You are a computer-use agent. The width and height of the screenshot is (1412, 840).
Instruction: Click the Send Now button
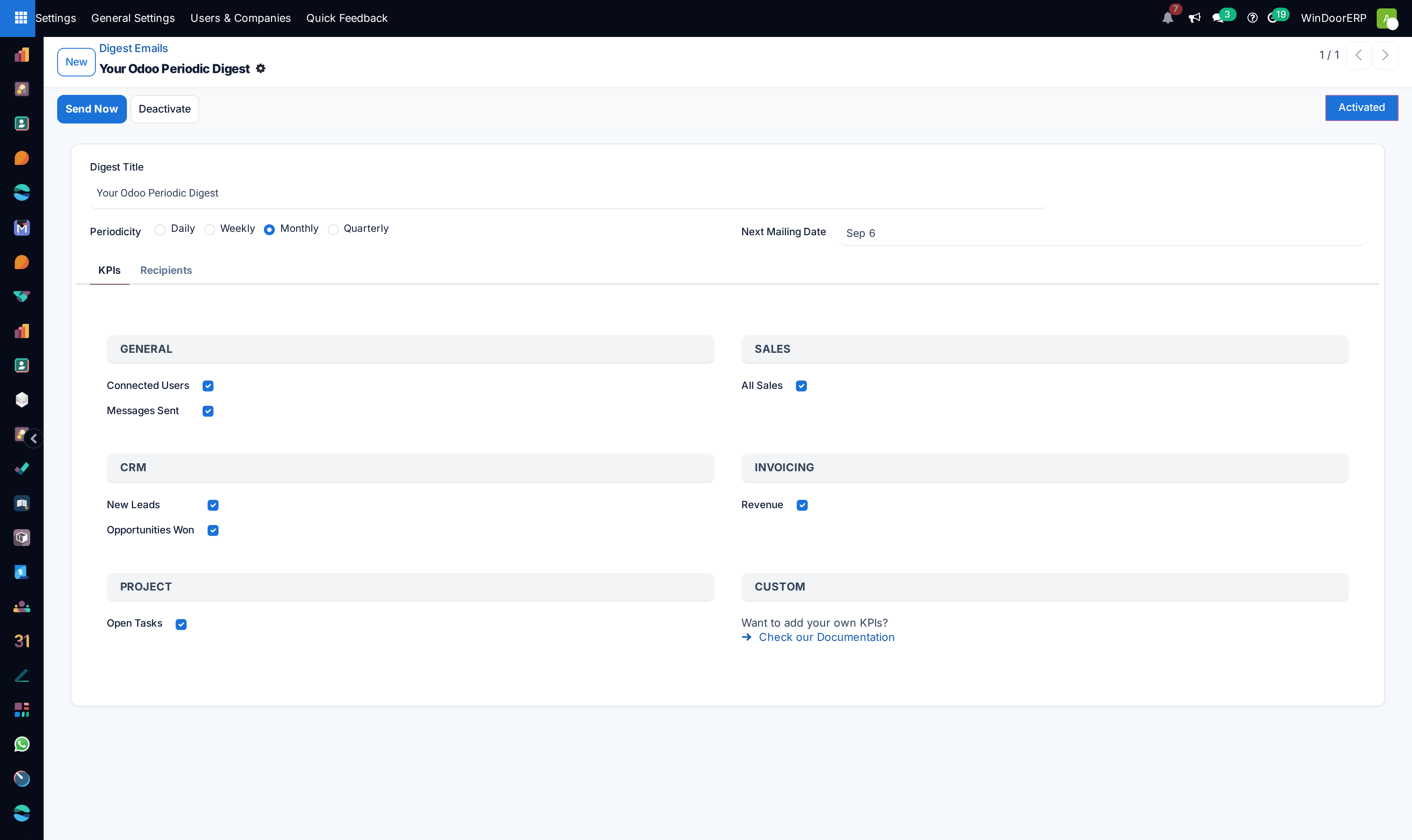click(92, 109)
